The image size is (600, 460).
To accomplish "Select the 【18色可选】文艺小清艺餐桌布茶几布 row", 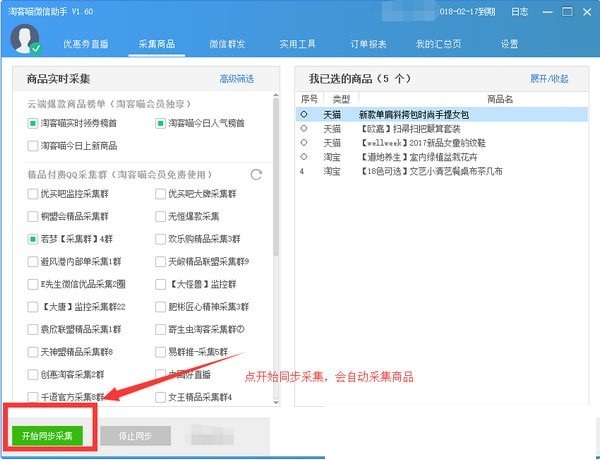I will [442, 171].
